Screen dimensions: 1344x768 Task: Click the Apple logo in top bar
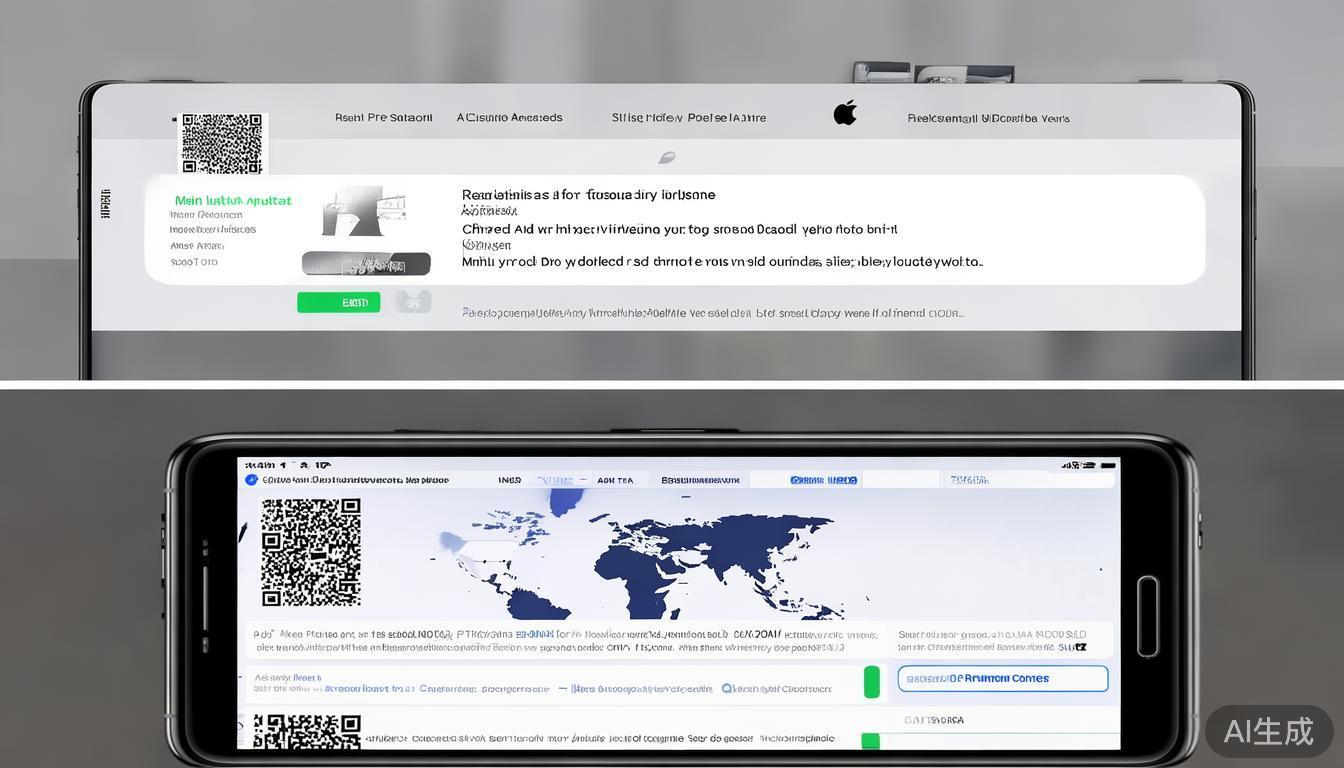(x=845, y=113)
